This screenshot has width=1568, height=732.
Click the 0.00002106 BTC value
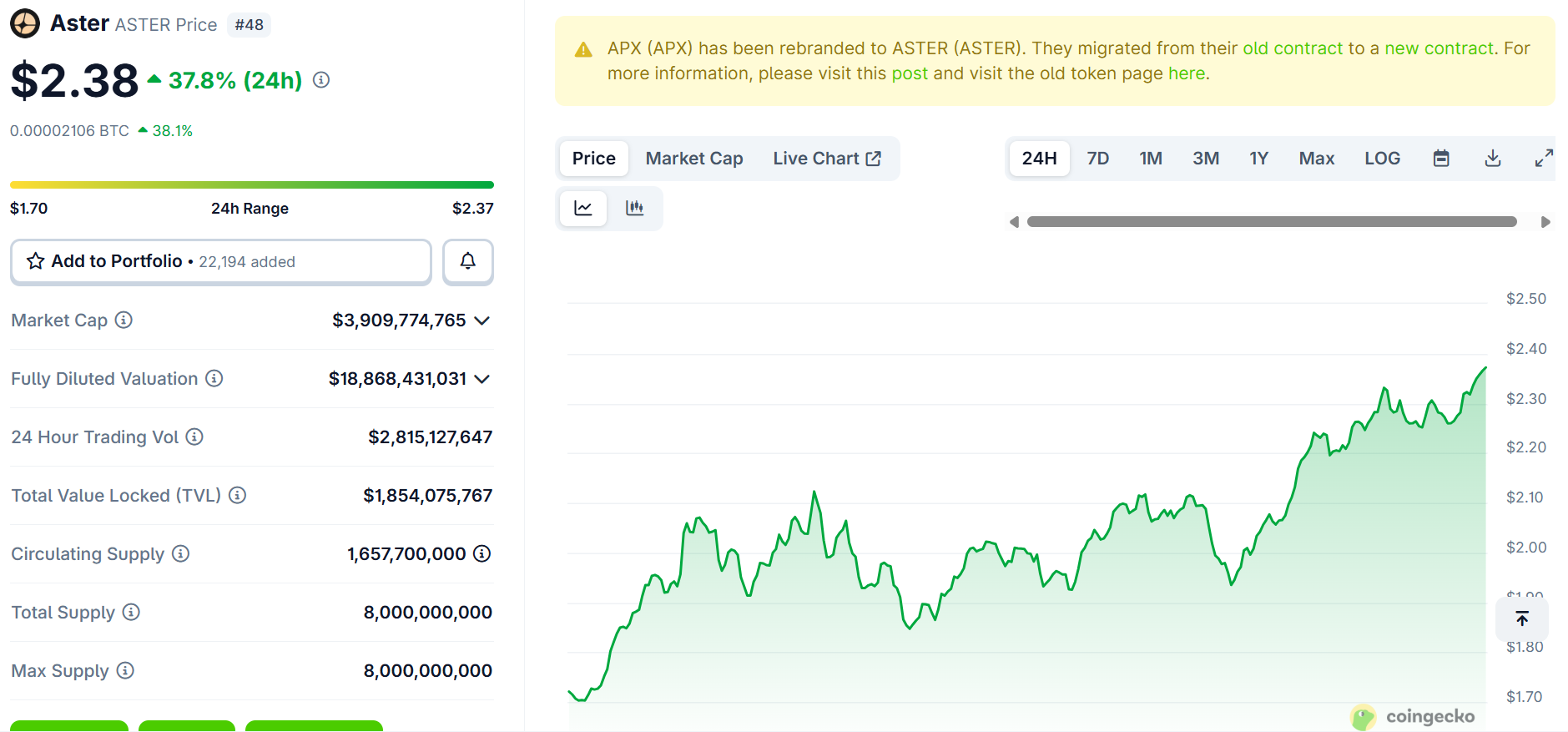(x=69, y=131)
